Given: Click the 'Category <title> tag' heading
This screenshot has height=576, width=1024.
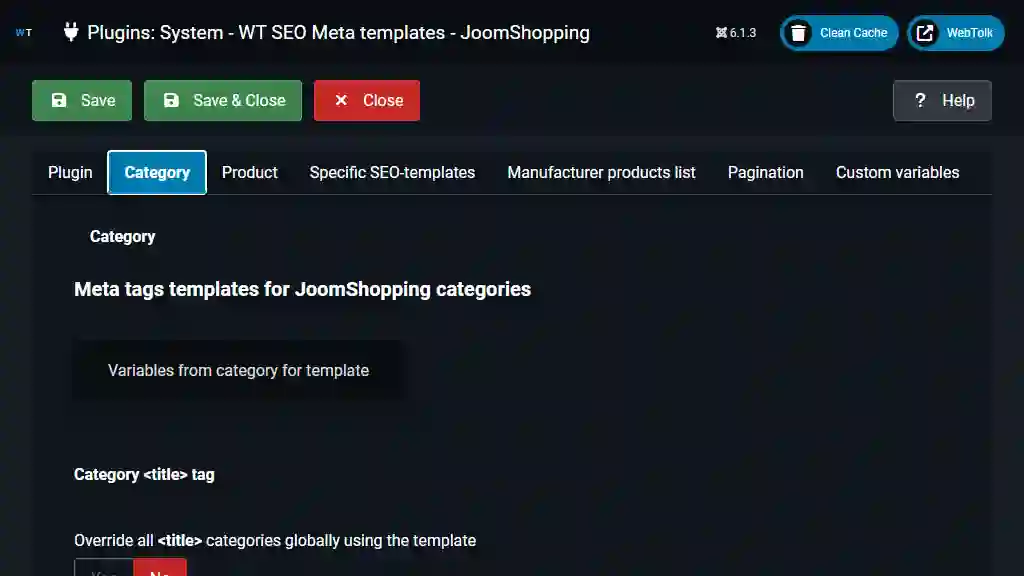Looking at the screenshot, I should point(144,475).
